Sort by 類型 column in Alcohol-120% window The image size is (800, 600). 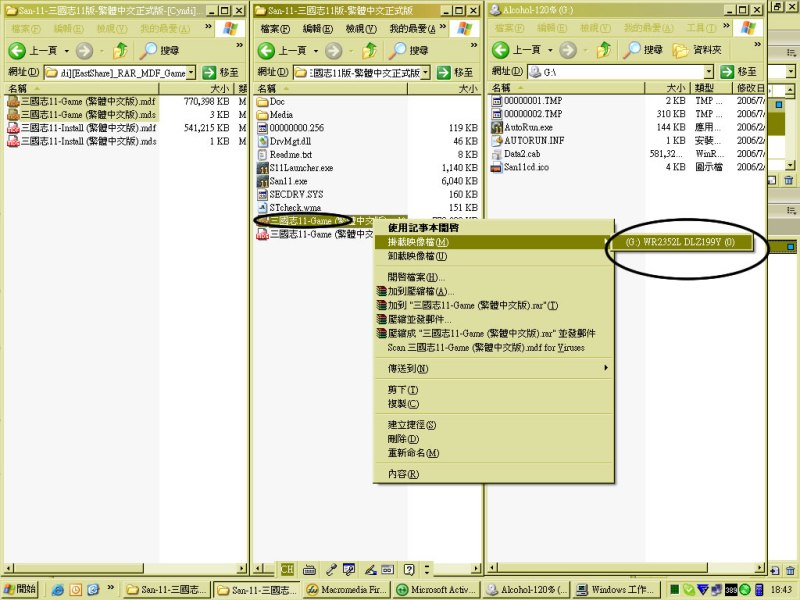pos(711,88)
